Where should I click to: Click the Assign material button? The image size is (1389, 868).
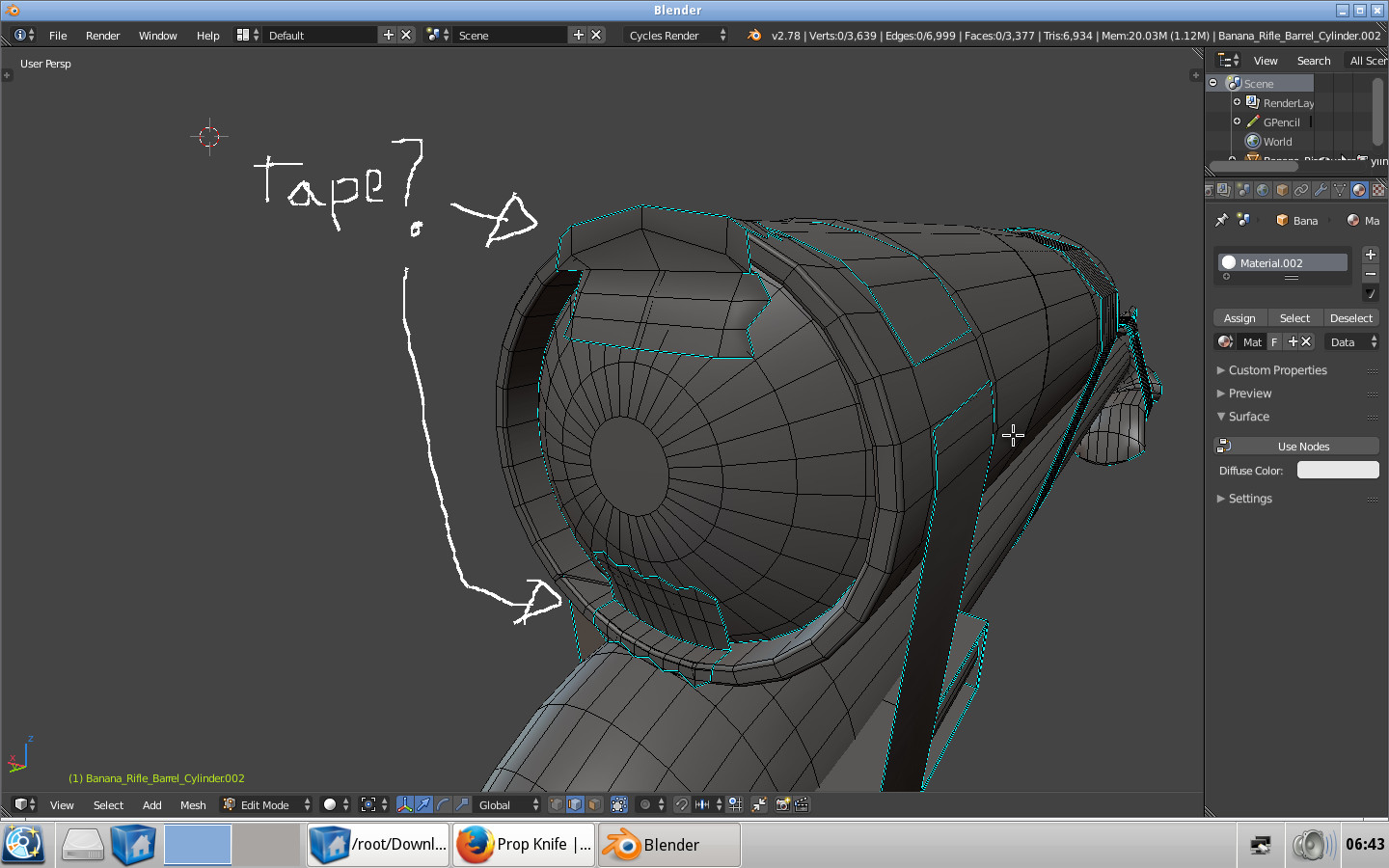[x=1239, y=318]
